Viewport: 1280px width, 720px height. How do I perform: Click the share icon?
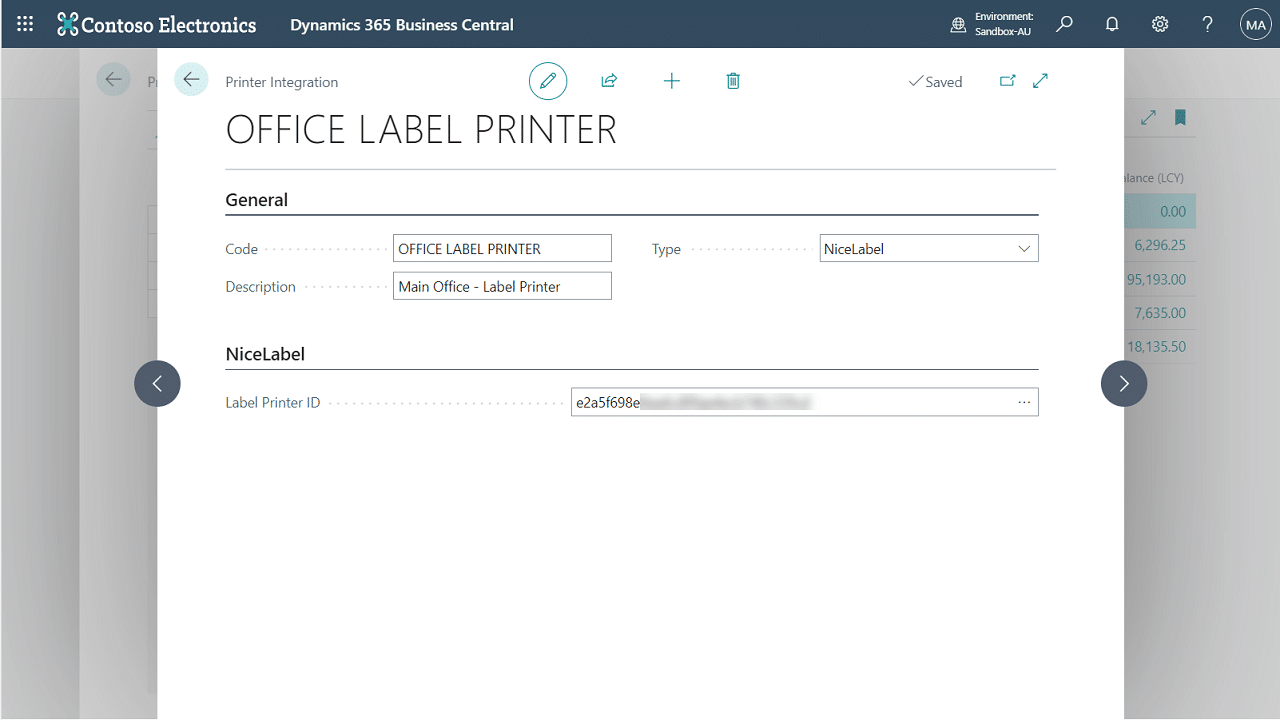[x=609, y=81]
